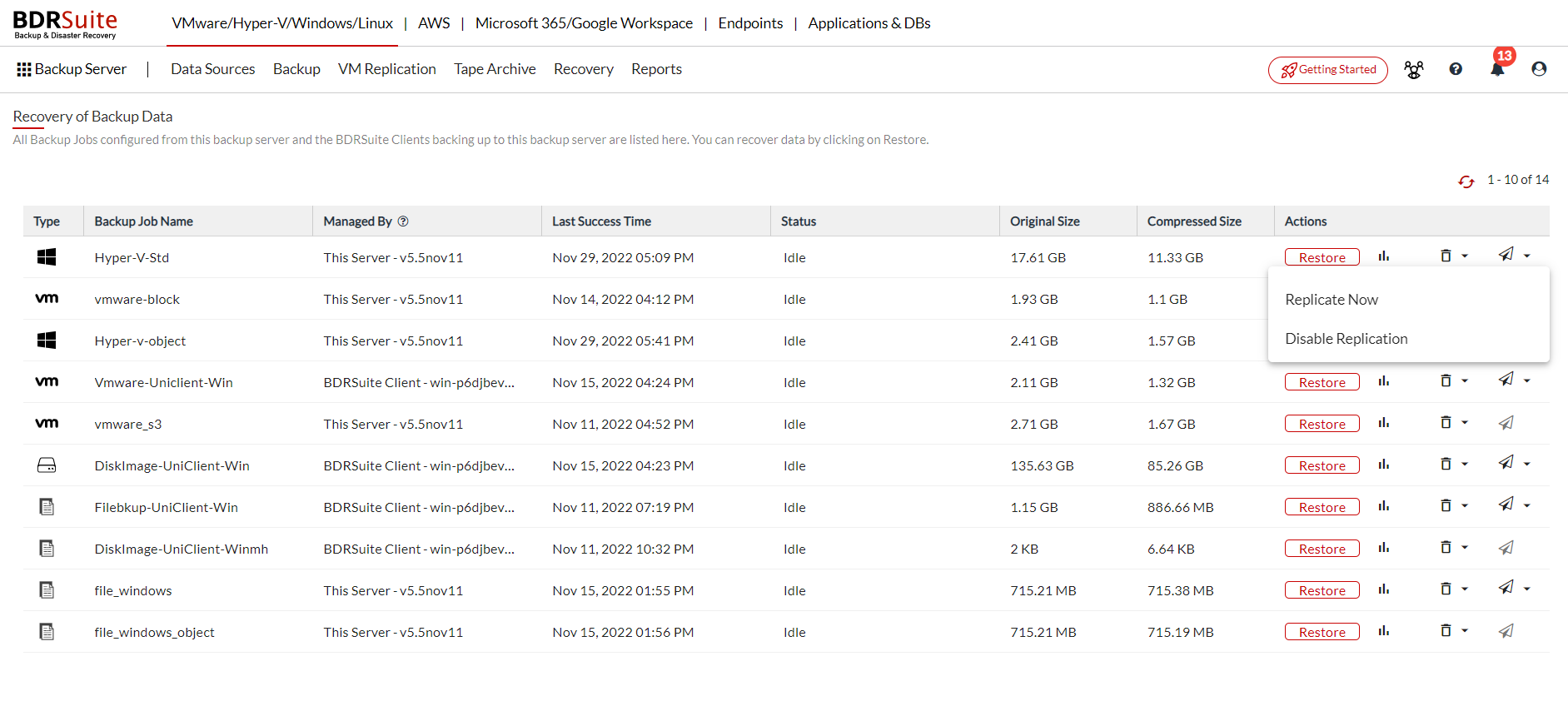The height and width of the screenshot is (711, 1568).
Task: Select the vmware-block job name
Action: coord(137,300)
